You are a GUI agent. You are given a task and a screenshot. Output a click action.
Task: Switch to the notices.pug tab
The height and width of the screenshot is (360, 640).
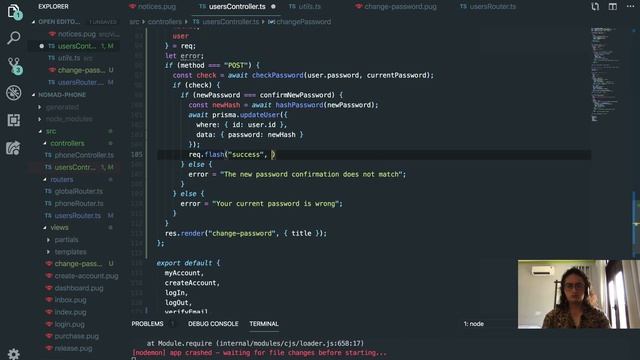[x=152, y=7]
